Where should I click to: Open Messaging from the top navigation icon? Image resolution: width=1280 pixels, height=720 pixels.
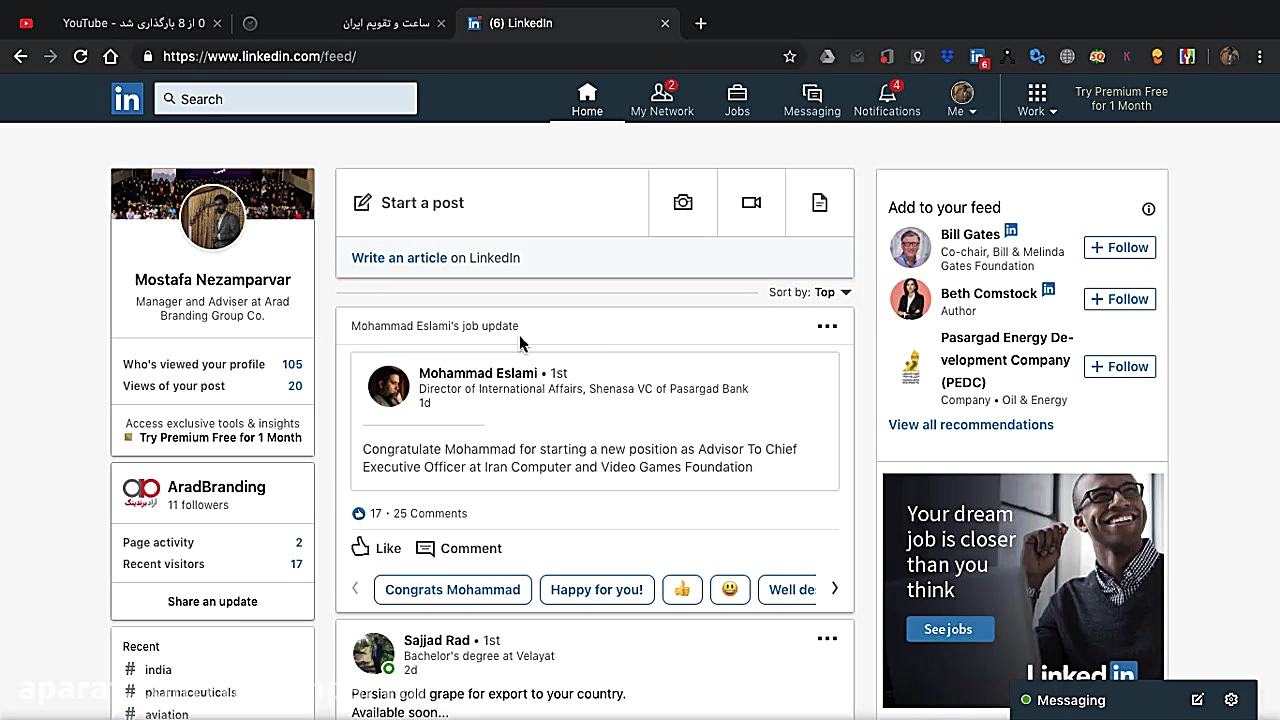click(x=811, y=95)
